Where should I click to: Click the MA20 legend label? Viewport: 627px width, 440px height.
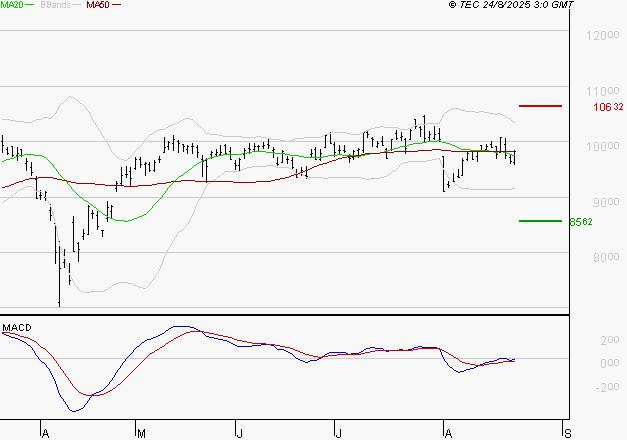tap(11, 5)
